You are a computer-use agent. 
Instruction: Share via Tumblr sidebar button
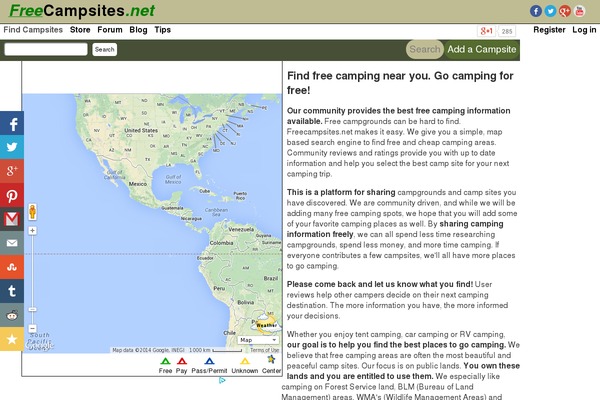[x=12, y=291]
